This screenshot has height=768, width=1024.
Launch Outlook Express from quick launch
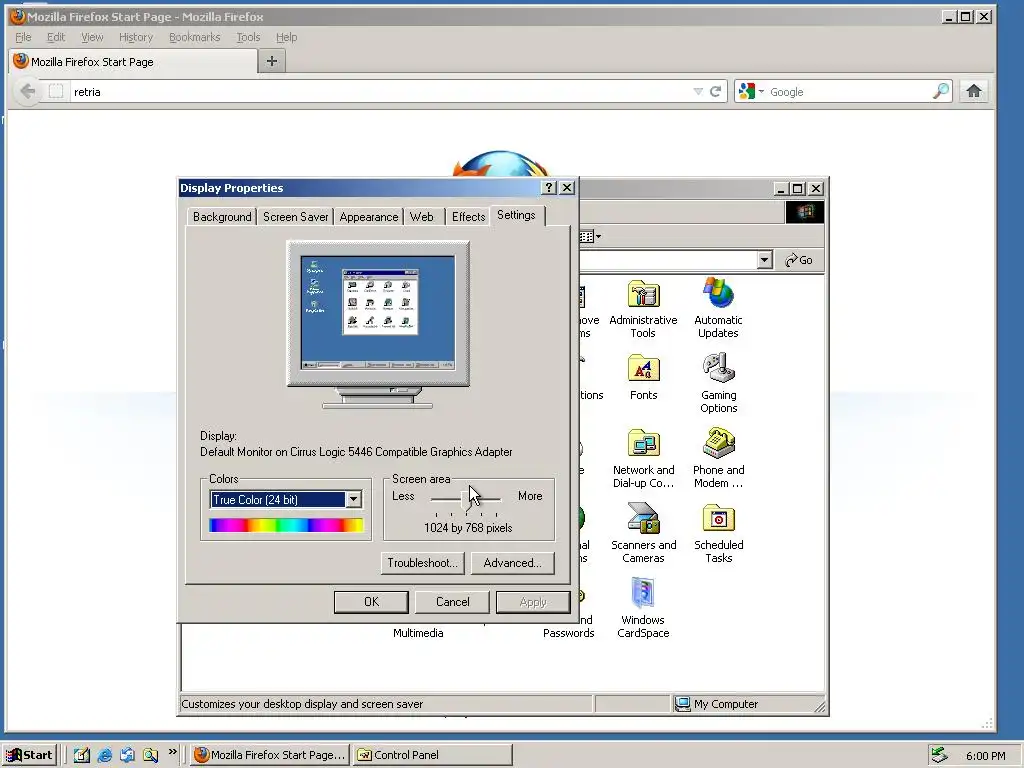point(127,755)
